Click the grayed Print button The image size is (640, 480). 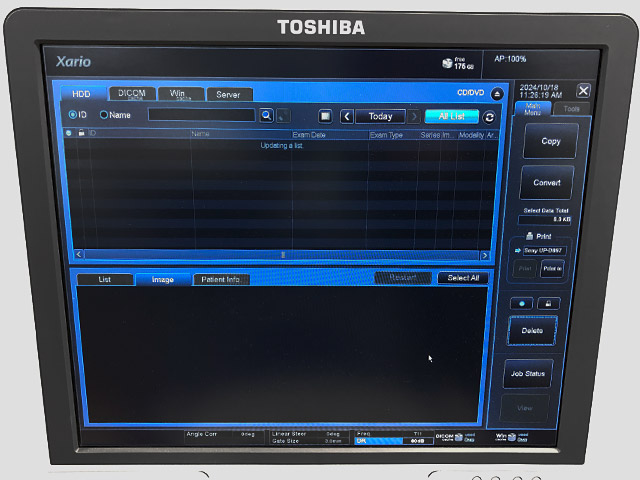(x=524, y=269)
